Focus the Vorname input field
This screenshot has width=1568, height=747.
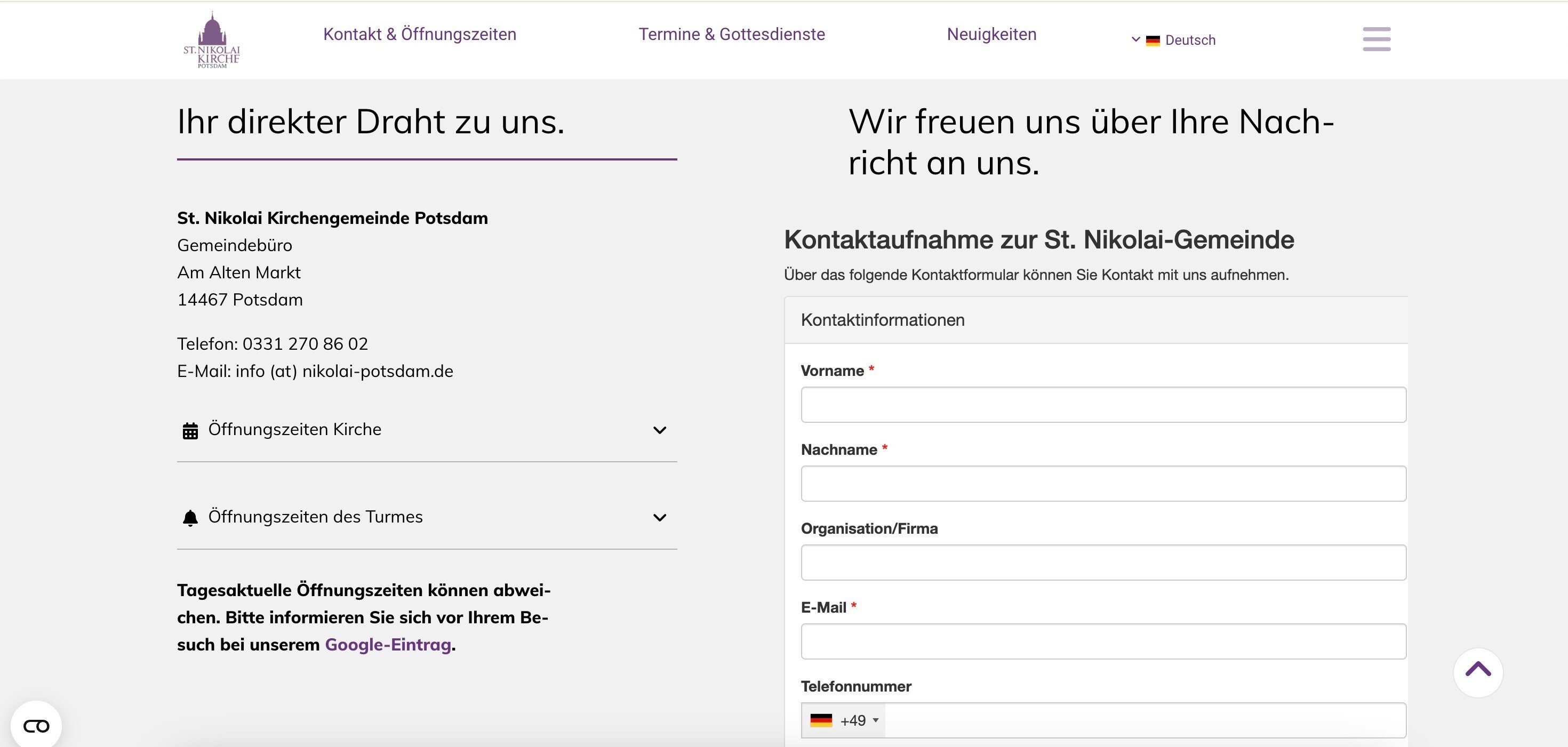[1103, 405]
